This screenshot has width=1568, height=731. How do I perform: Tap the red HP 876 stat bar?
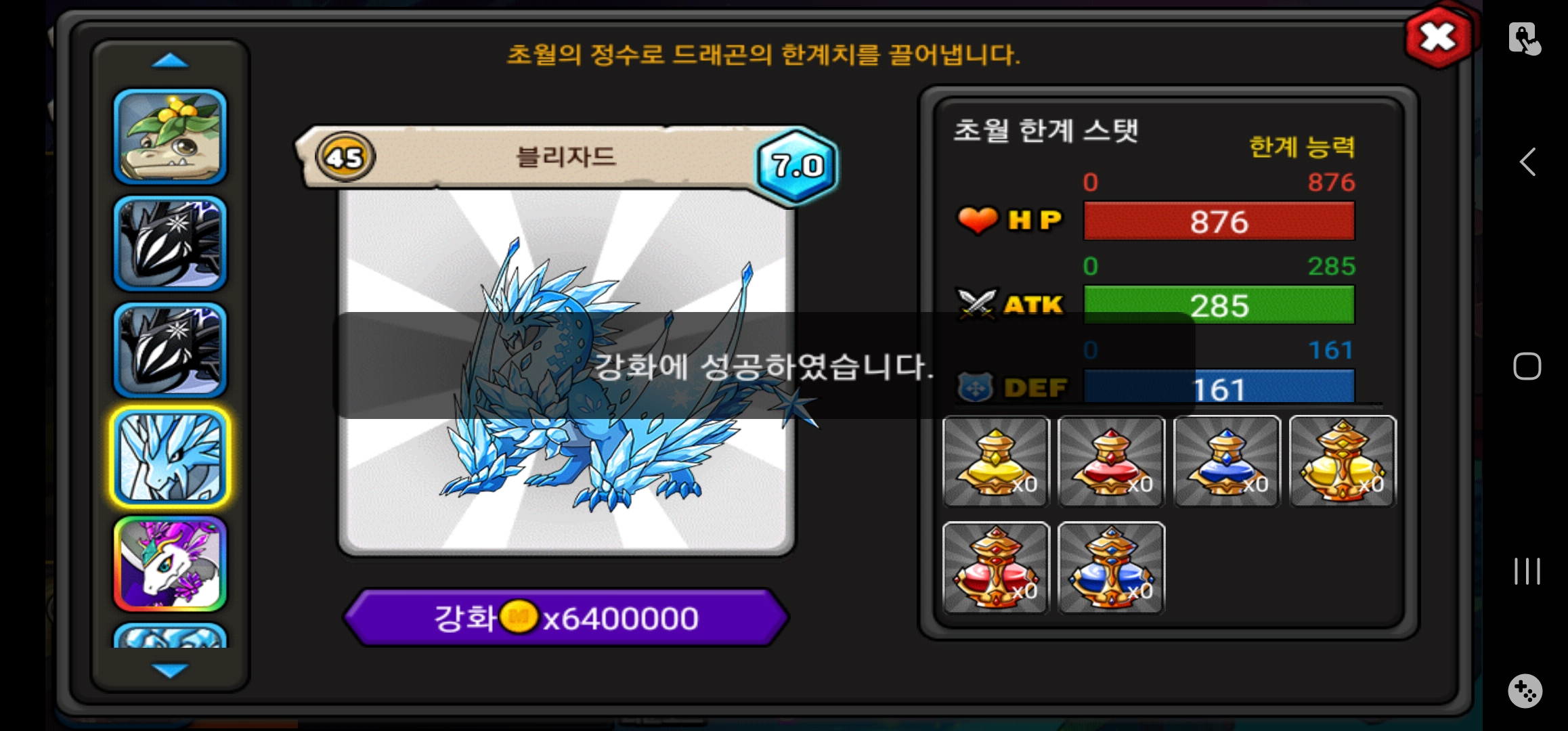(1219, 221)
